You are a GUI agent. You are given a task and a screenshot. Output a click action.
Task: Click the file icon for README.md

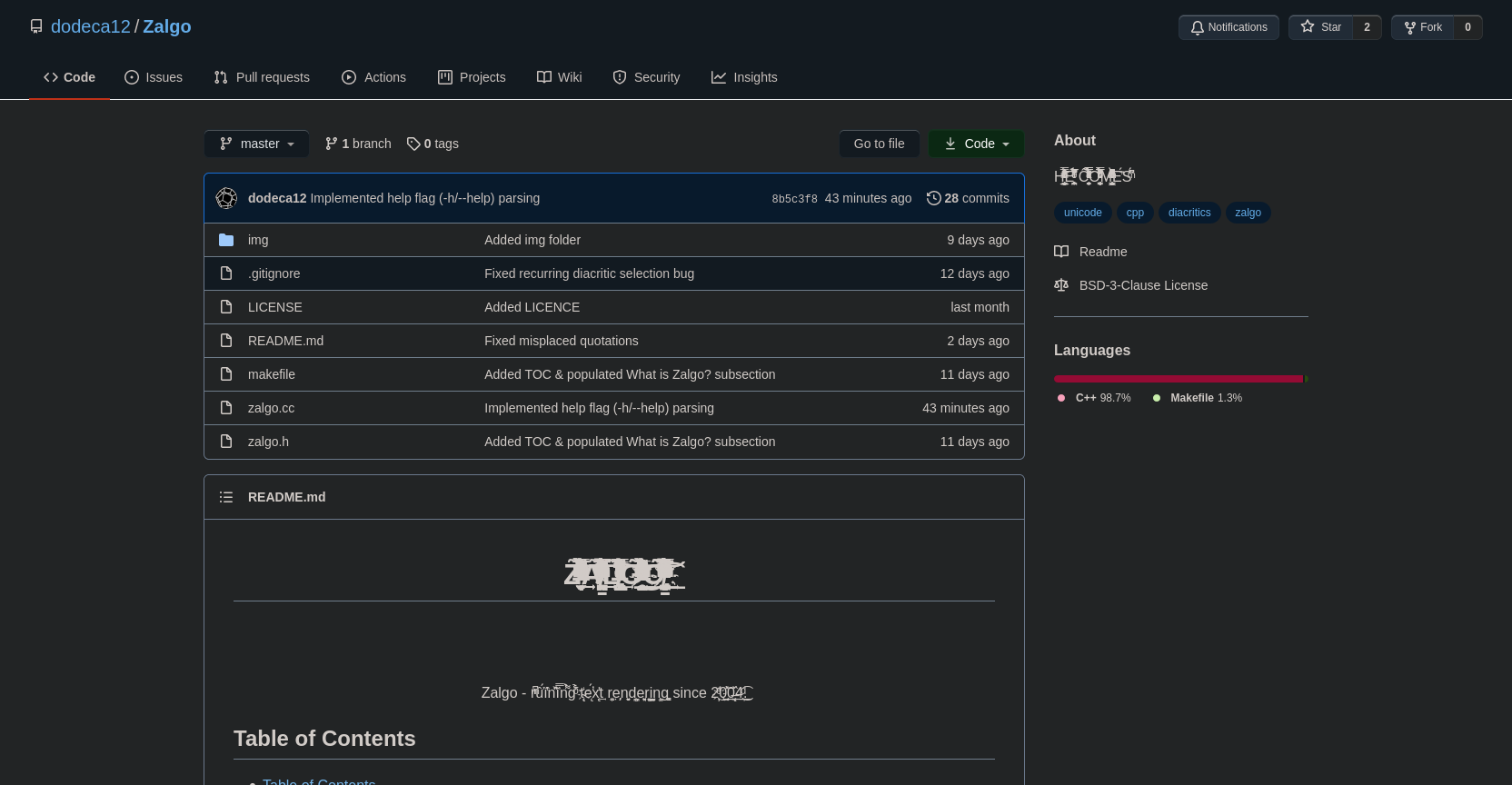pos(226,341)
